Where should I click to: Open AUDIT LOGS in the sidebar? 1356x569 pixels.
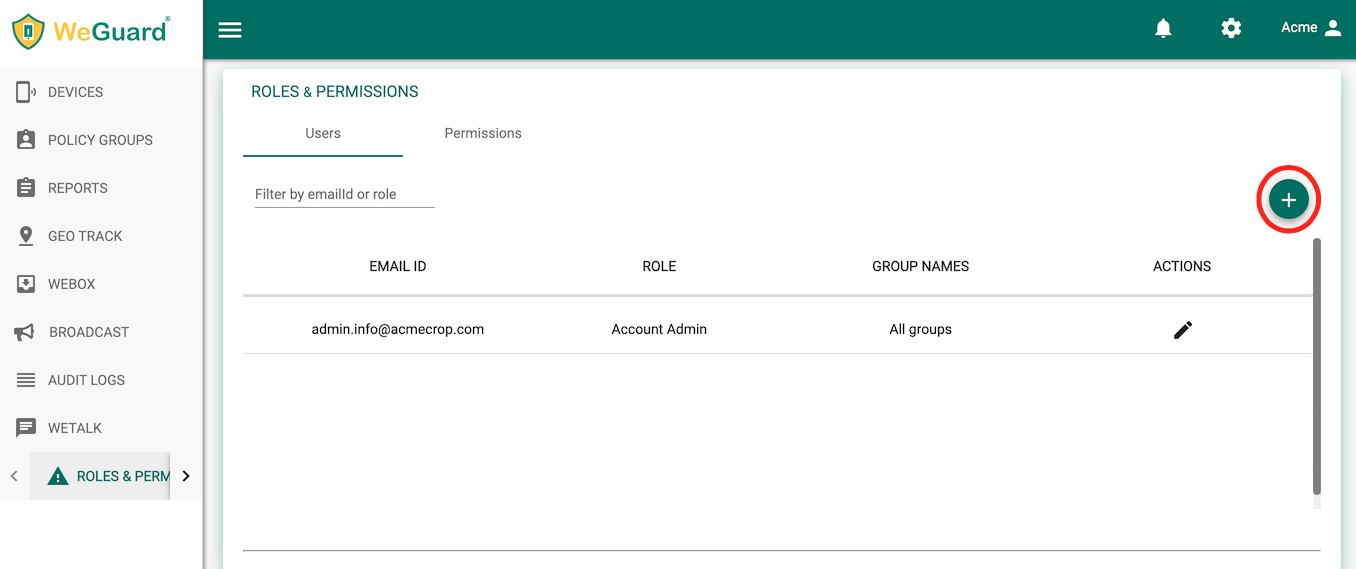(x=100, y=380)
